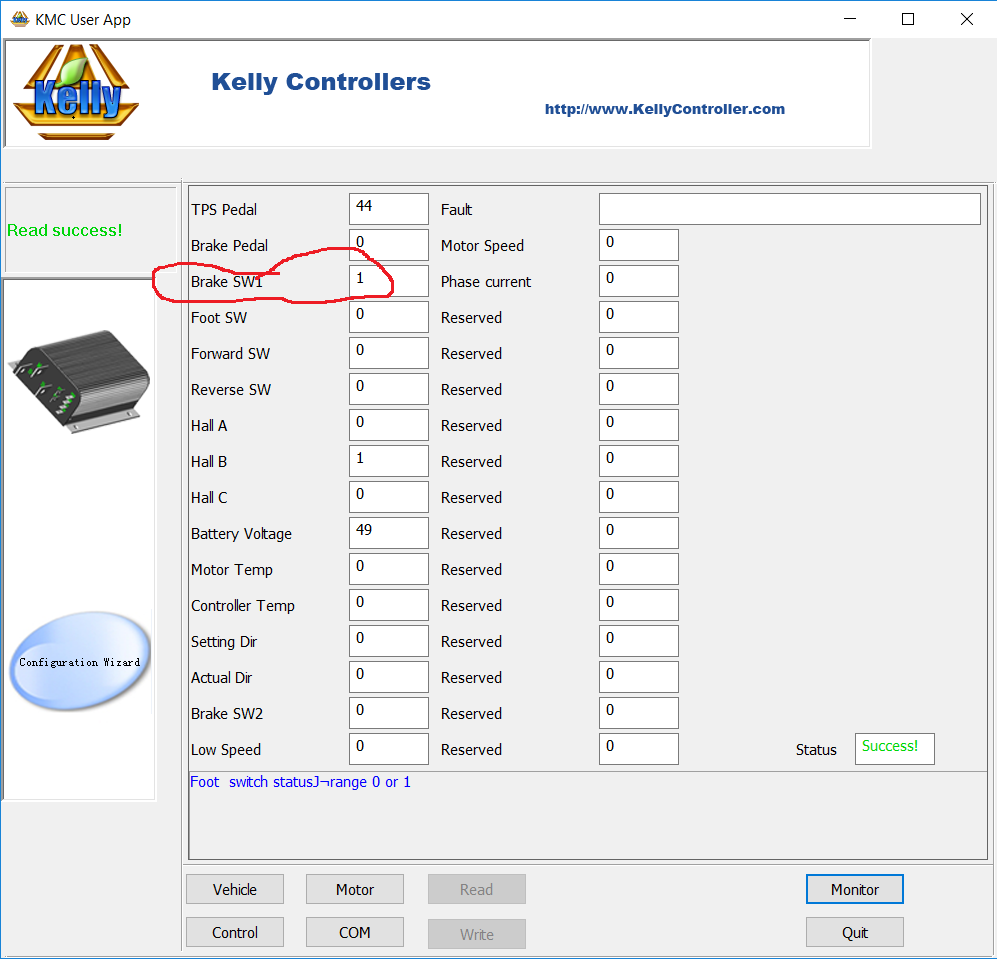Screen dimensions: 997x960
Task: Close the KMC User App window
Action: 966,19
